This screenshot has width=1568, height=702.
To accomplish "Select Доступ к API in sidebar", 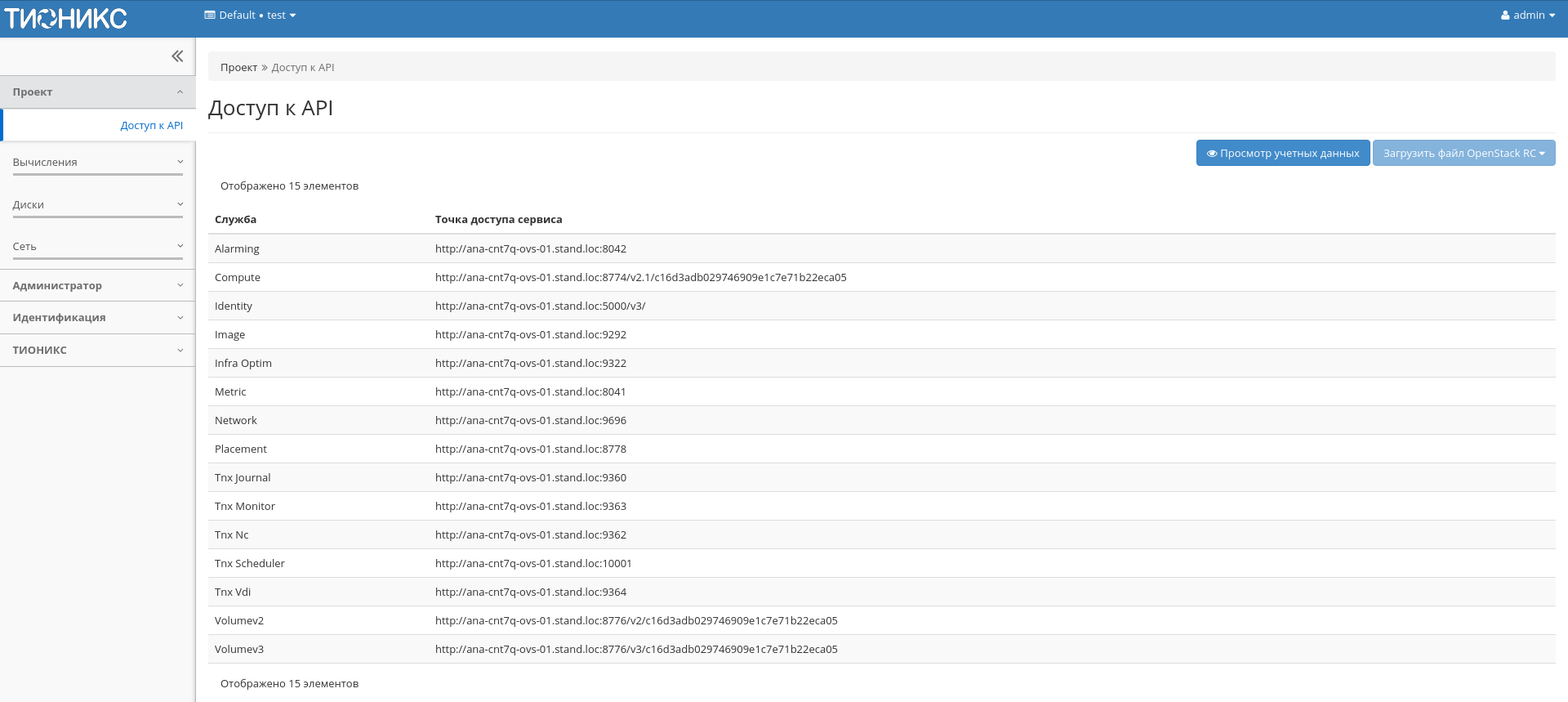I will (151, 126).
